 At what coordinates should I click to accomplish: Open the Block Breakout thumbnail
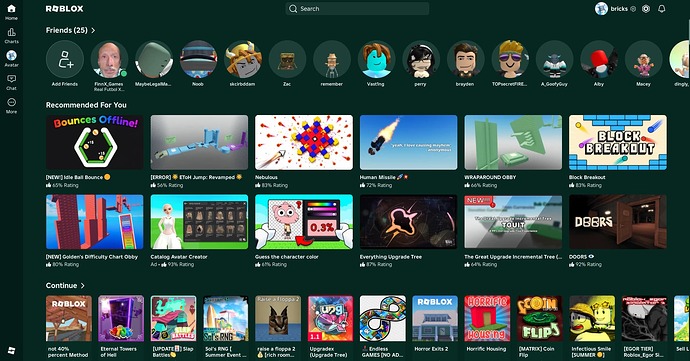pyautogui.click(x=618, y=142)
